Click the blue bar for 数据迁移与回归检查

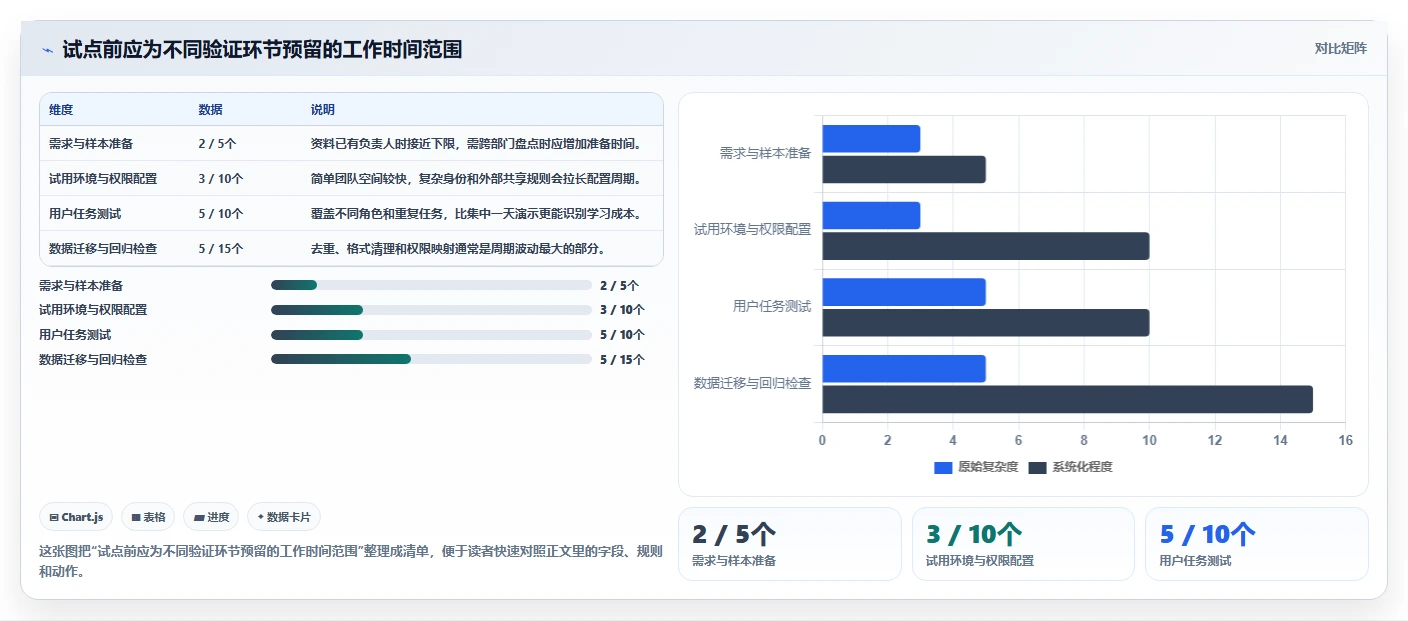[904, 369]
